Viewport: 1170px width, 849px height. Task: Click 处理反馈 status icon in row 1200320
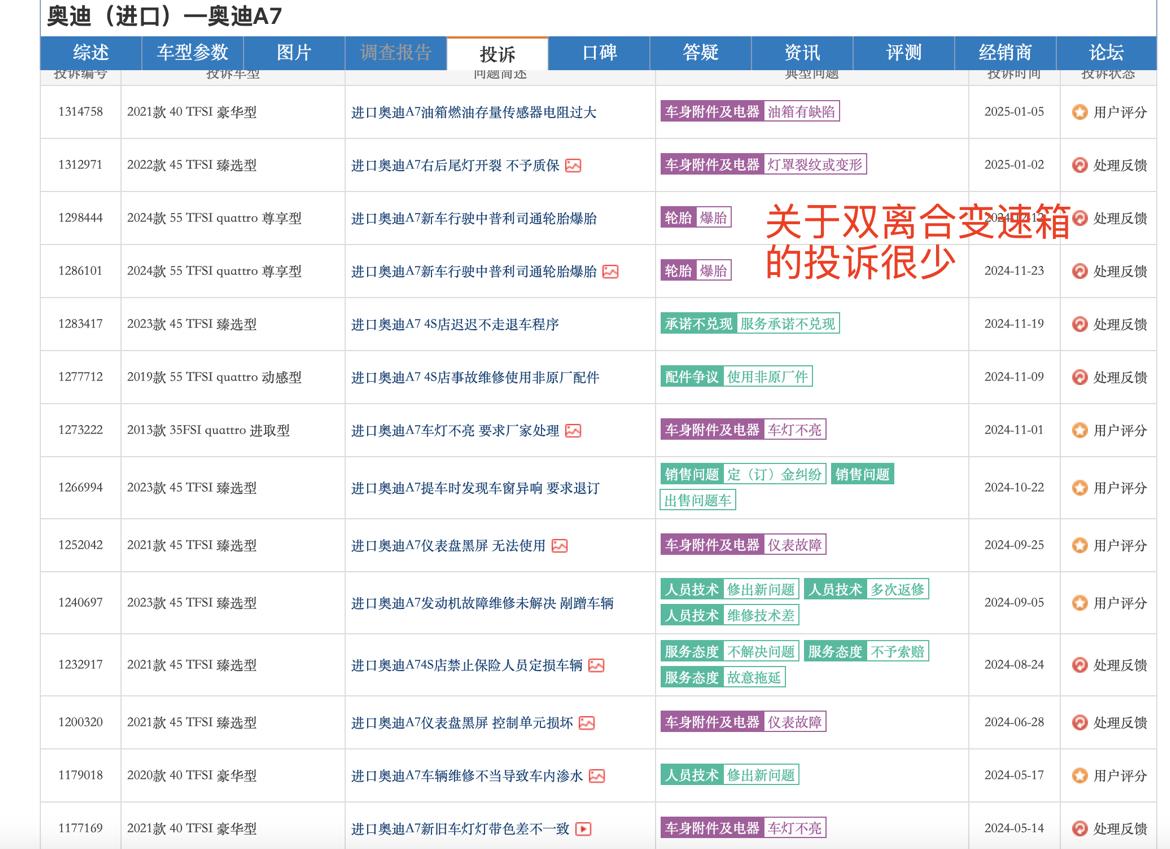pyautogui.click(x=1080, y=721)
